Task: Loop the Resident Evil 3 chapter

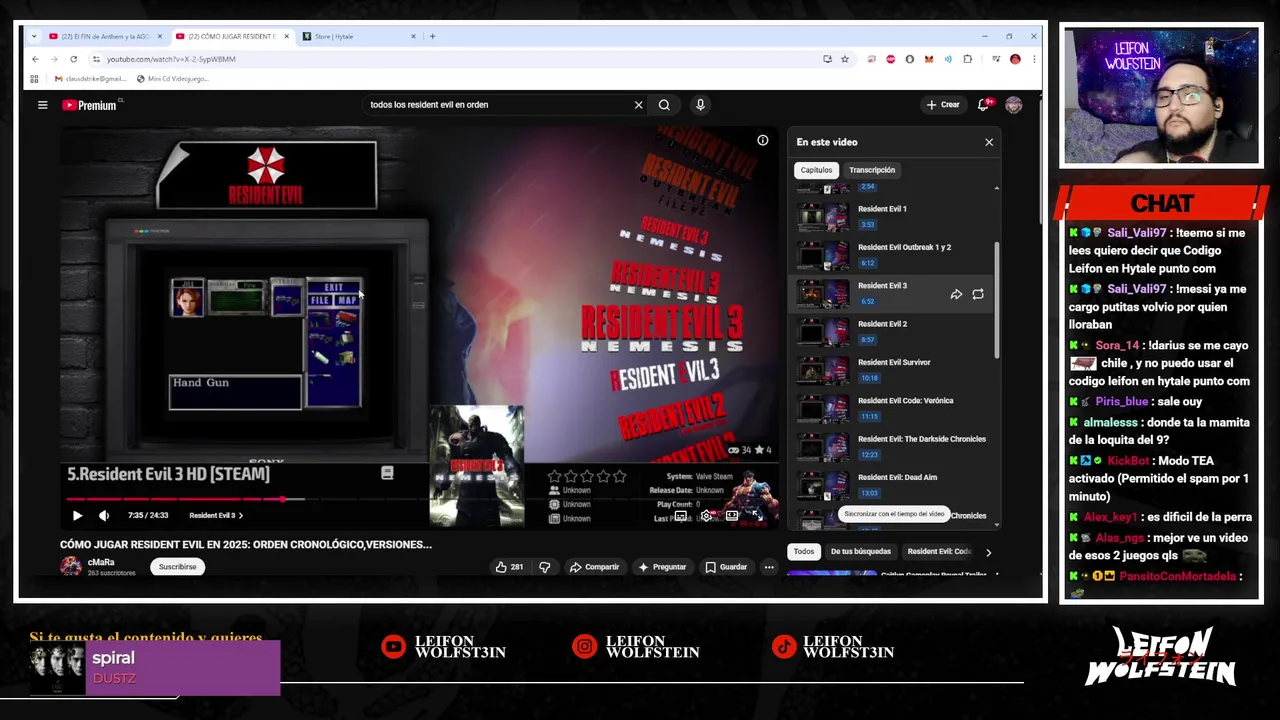Action: [978, 294]
